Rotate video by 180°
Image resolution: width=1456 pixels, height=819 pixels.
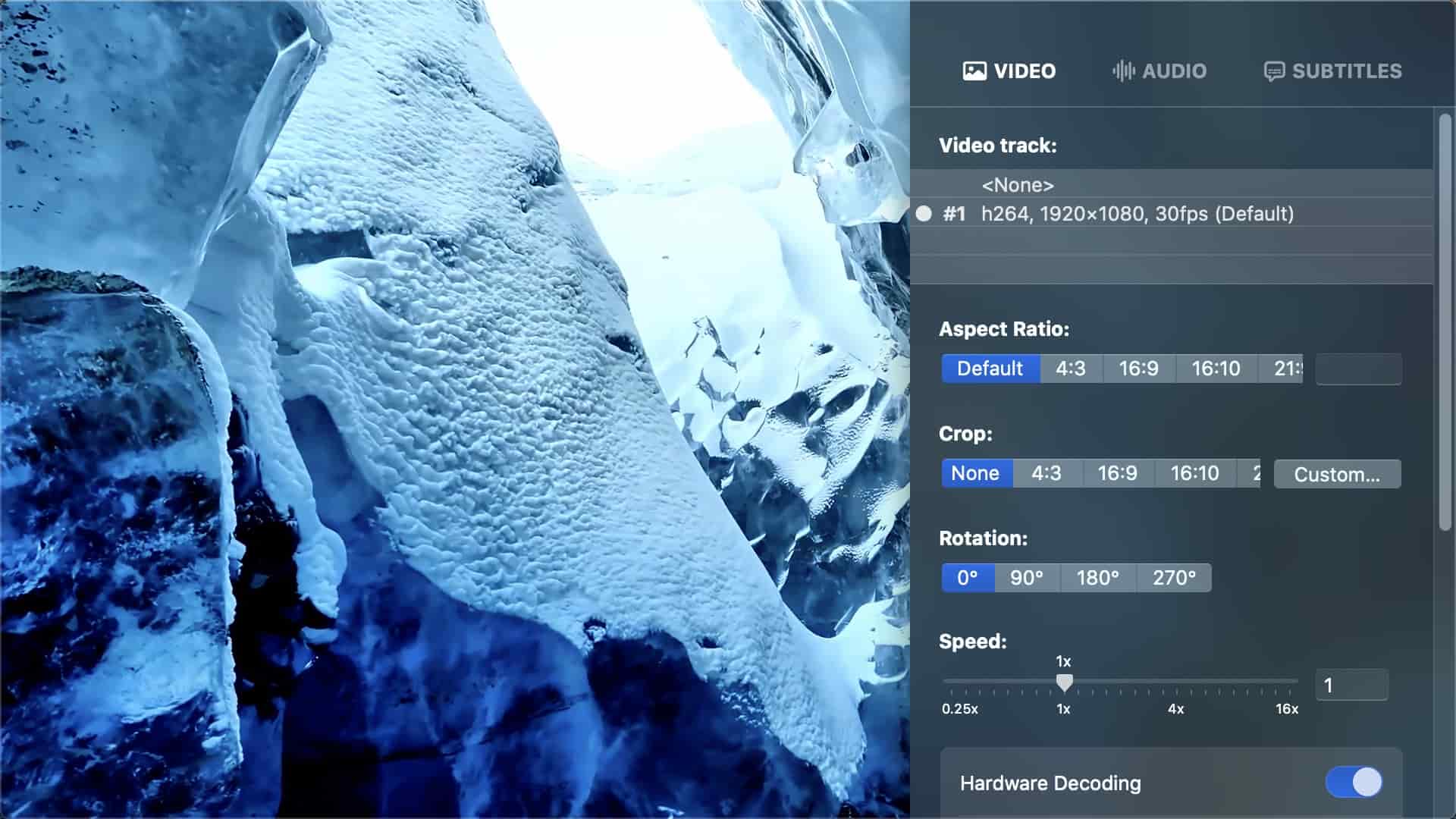coord(1097,578)
